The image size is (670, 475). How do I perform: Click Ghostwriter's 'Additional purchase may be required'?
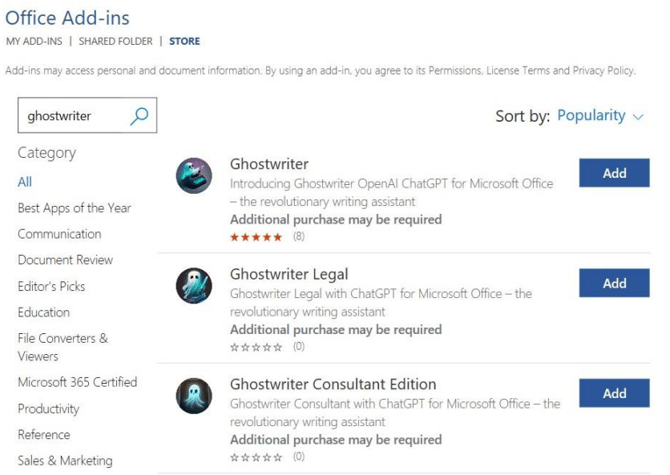coord(336,220)
